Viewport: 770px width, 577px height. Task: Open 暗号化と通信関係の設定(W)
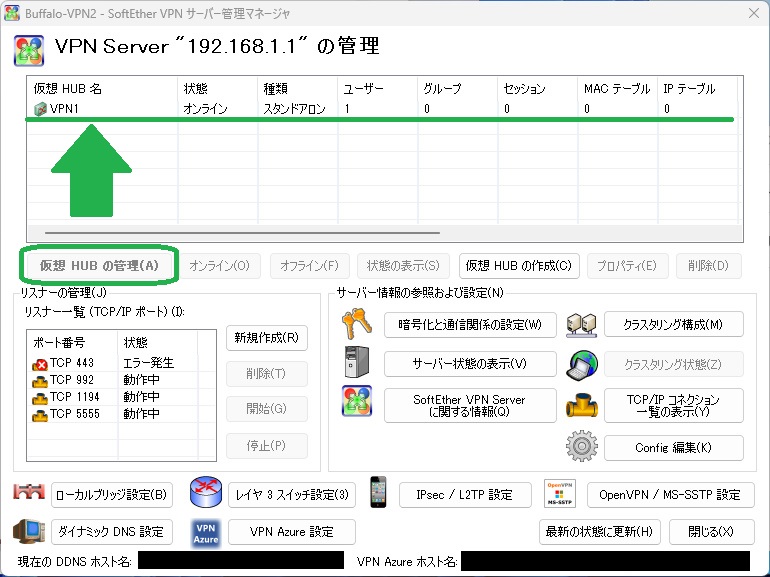470,325
